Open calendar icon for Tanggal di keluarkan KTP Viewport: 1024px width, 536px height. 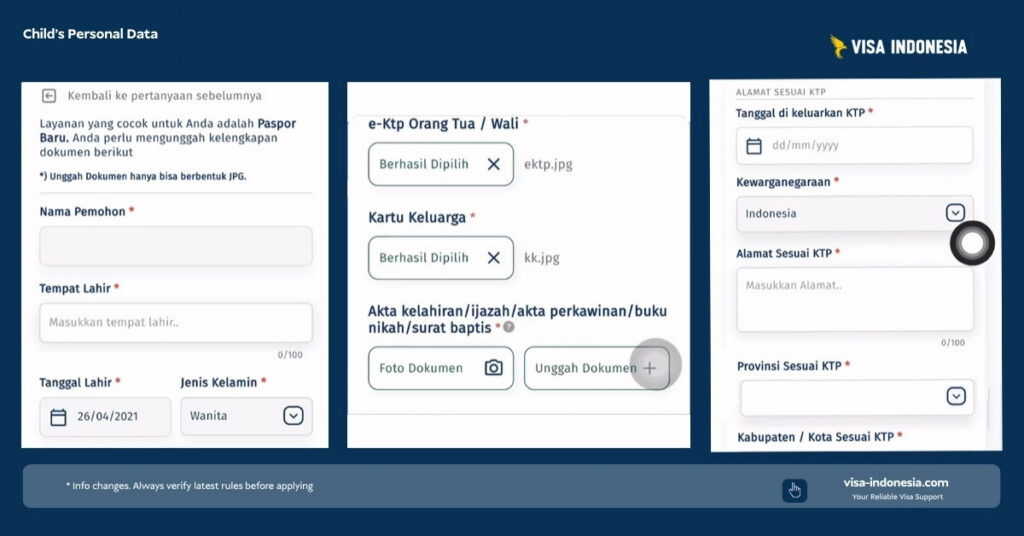tap(754, 146)
